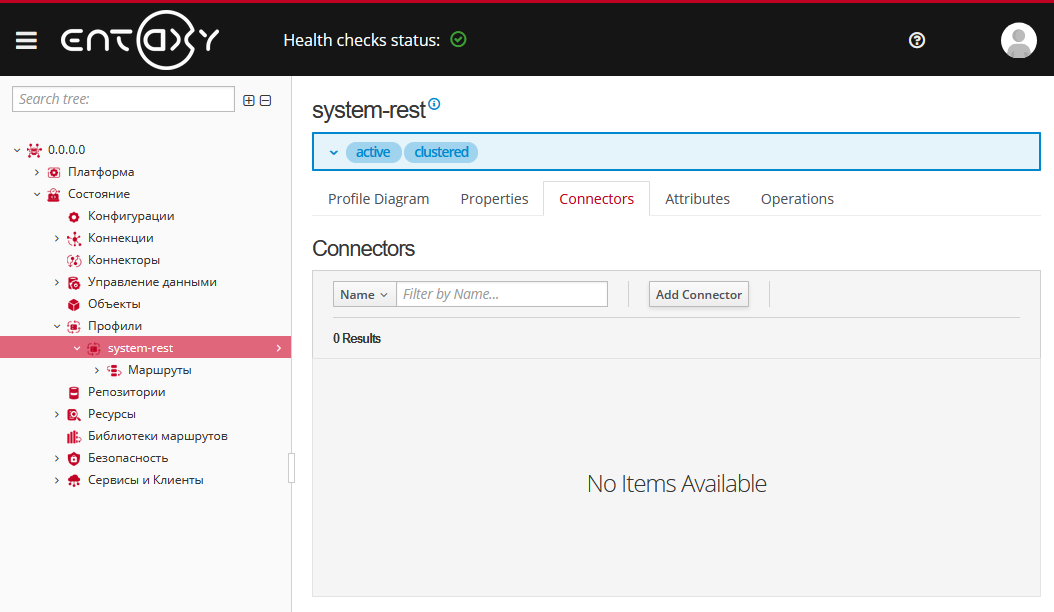Toggle the active status badge
Viewport: 1054px width, 612px height.
click(x=373, y=151)
